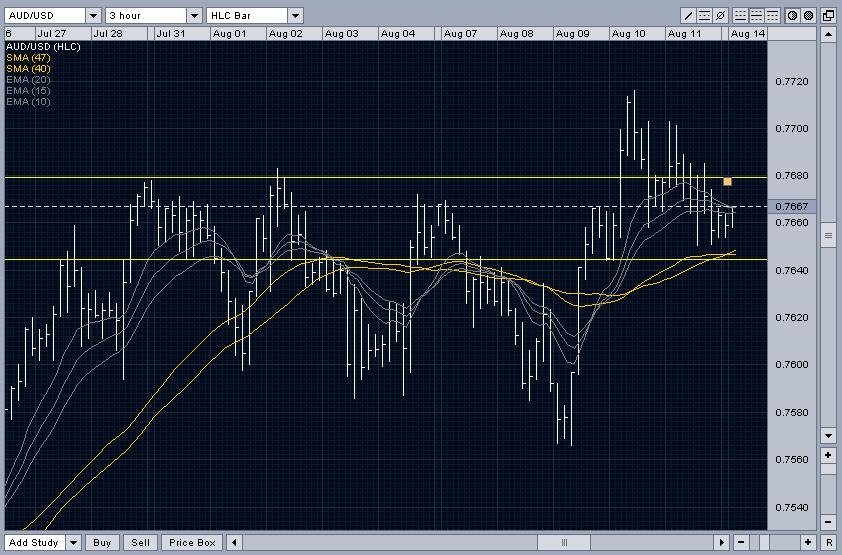Viewport: 842px width, 555px height.
Task: Click the orange price marker square near 0.7680
Action: point(727,181)
